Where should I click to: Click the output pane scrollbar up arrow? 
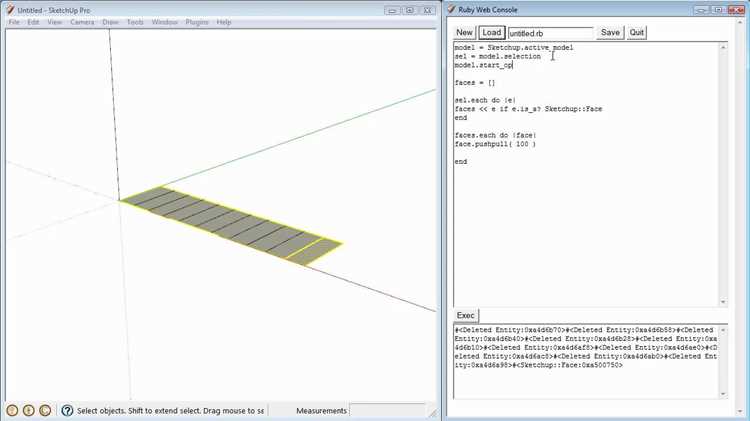723,330
